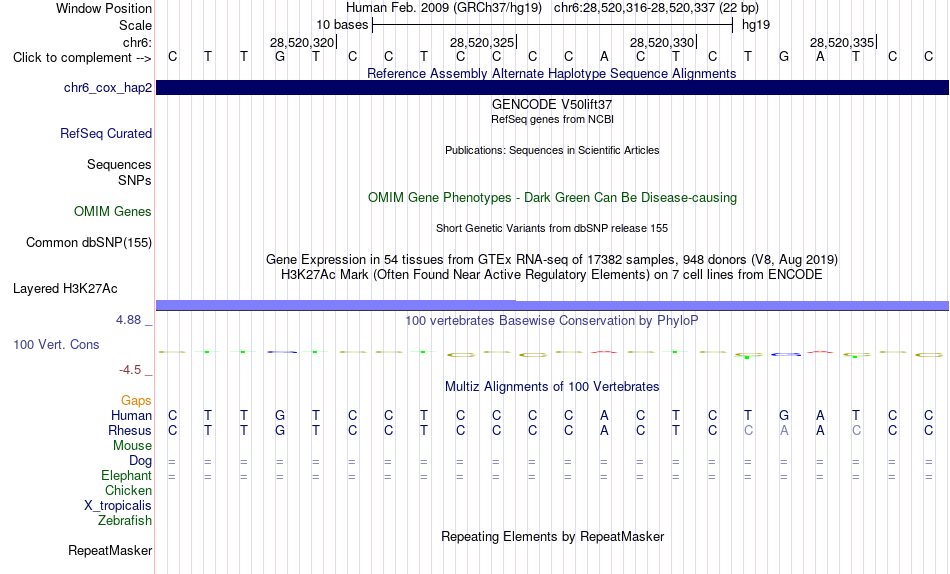The width and height of the screenshot is (950, 574).
Task: Click the -4.5 PhyloP lower scale value
Action: 130,370
